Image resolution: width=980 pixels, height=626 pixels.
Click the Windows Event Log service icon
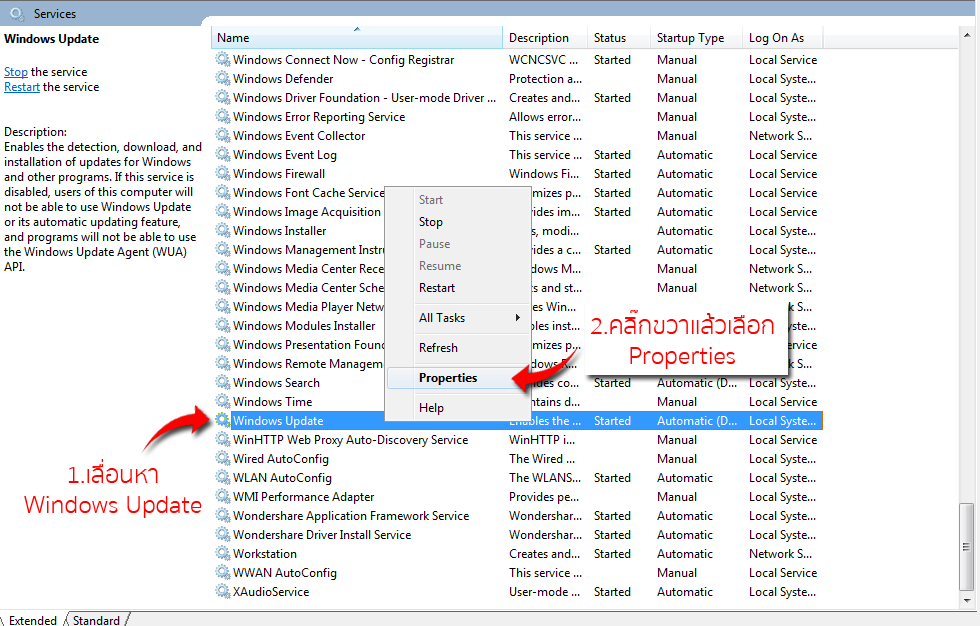(x=222, y=155)
